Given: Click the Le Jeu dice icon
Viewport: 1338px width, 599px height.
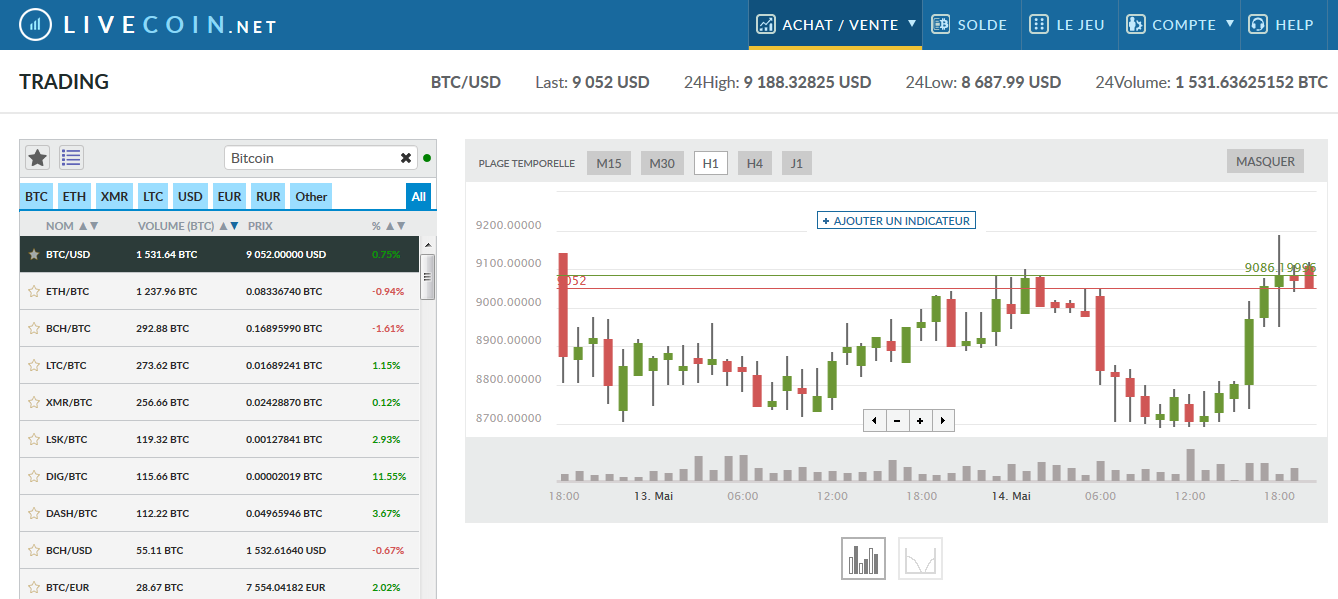Looking at the screenshot, I should (x=1039, y=24).
